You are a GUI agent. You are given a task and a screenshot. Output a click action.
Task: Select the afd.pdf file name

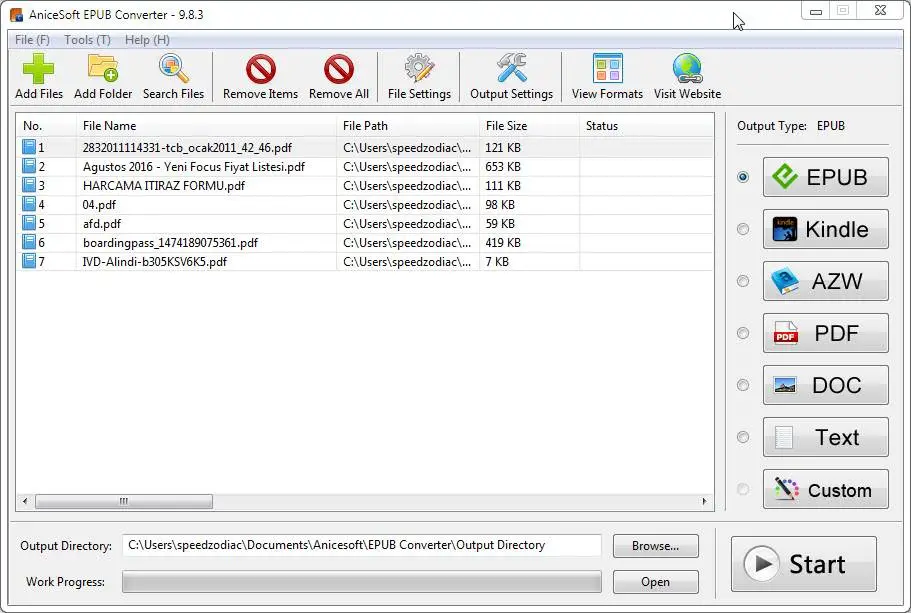102,224
